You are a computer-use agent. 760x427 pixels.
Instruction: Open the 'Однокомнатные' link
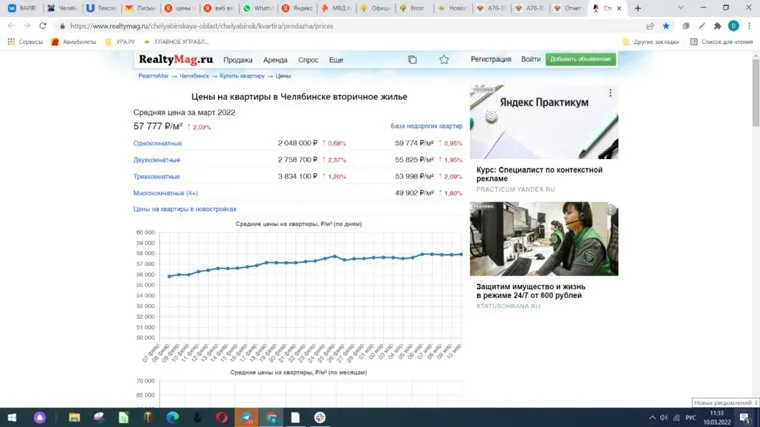point(157,143)
